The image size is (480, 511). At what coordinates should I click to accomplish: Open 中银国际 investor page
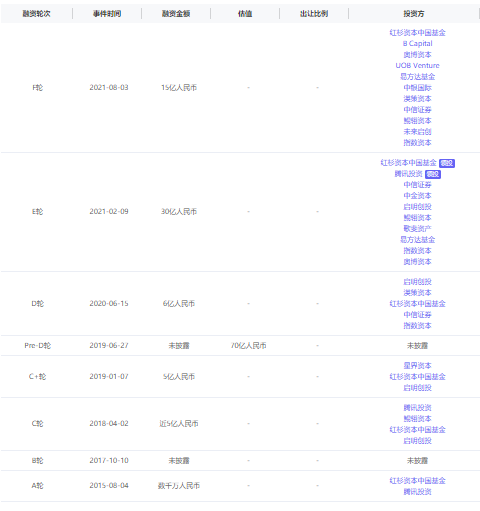coord(417,88)
